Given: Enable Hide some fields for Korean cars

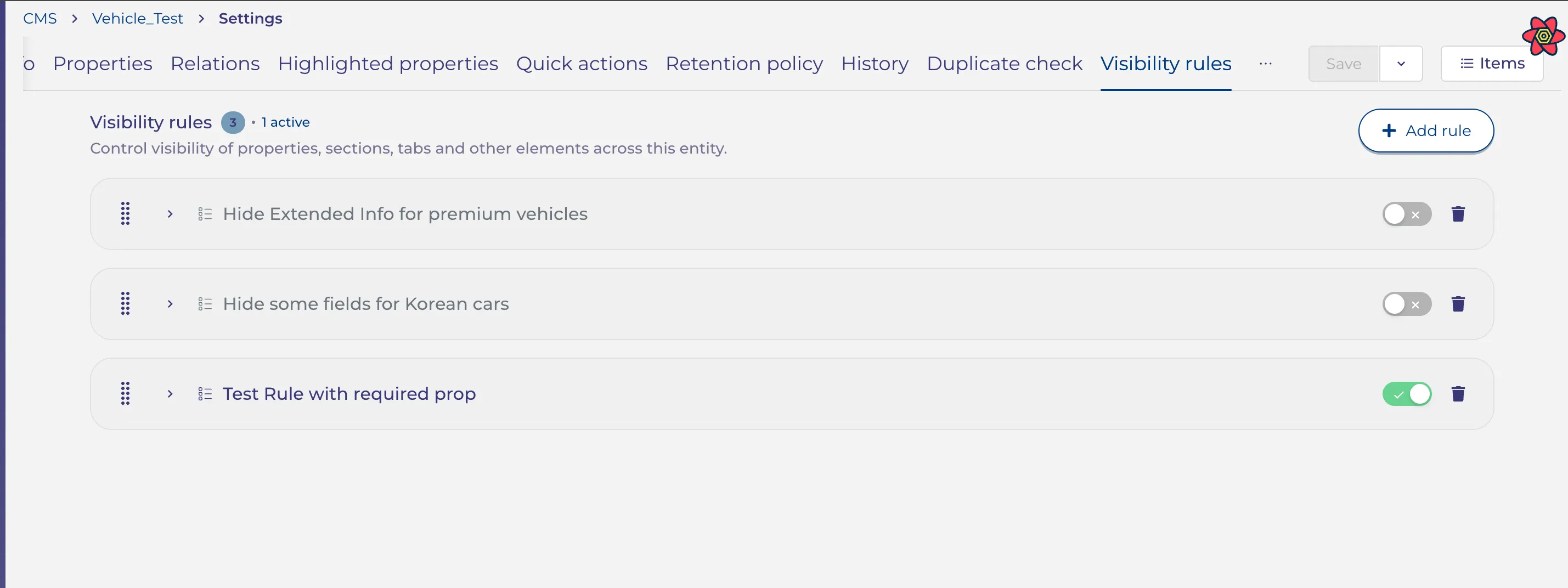Looking at the screenshot, I should pos(1407,304).
